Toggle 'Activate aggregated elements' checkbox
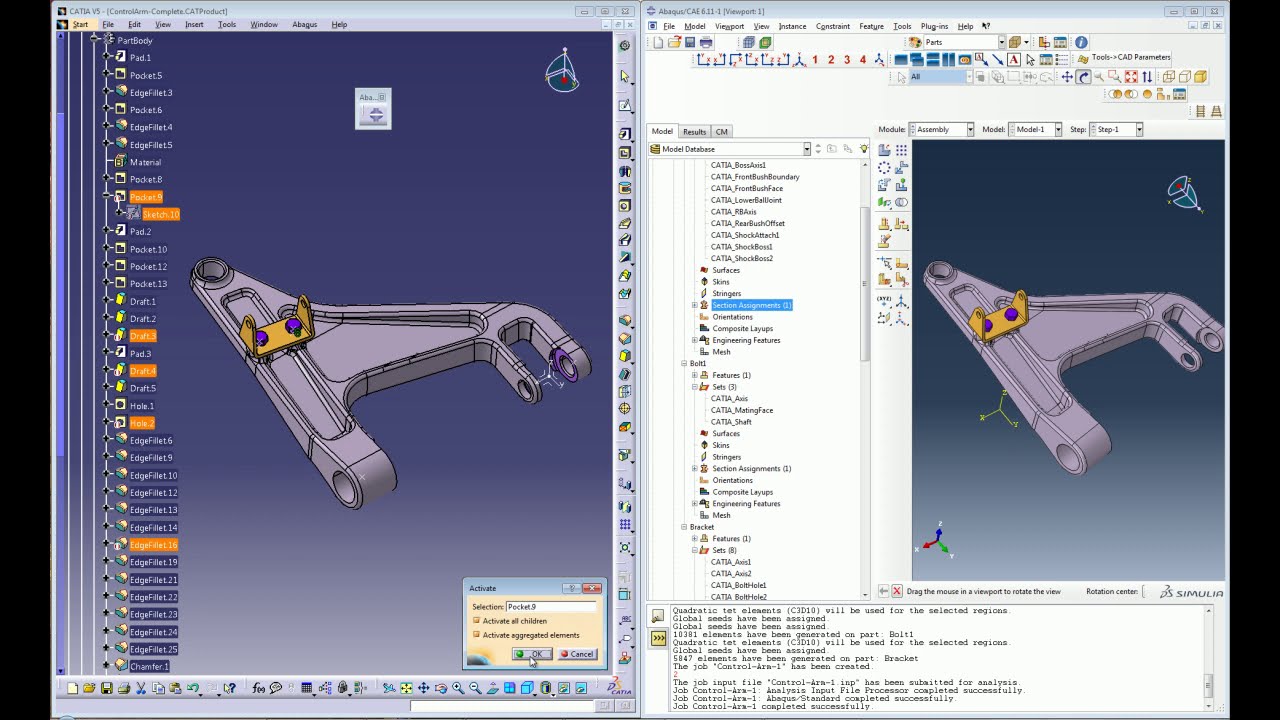 click(476, 635)
